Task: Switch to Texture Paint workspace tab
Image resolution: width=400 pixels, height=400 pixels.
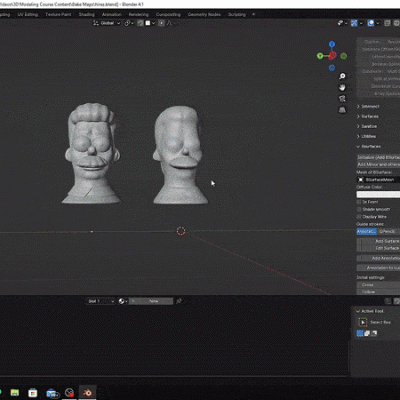Action: point(58,14)
